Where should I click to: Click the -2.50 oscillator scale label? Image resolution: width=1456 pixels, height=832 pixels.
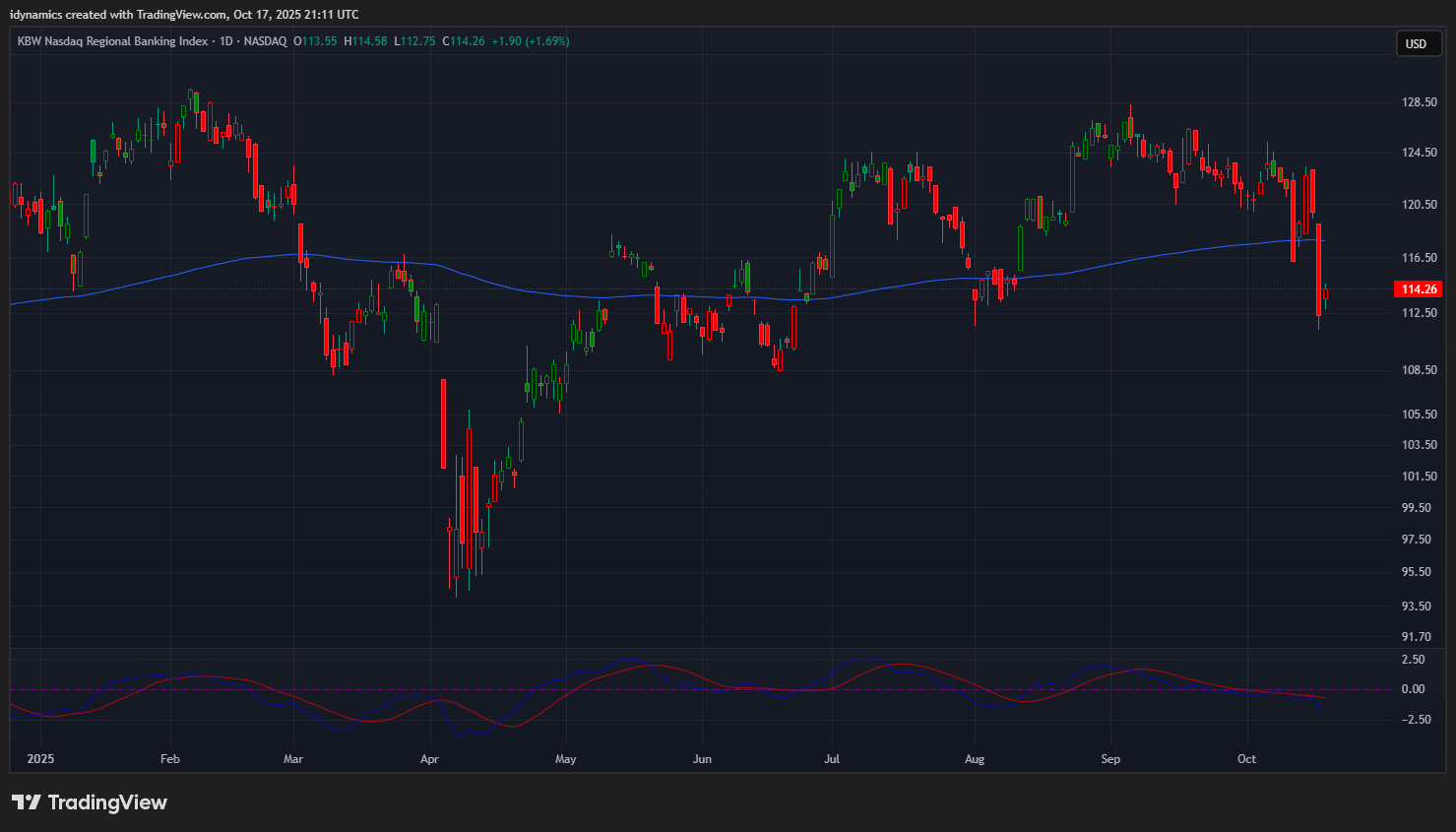pyautogui.click(x=1415, y=720)
